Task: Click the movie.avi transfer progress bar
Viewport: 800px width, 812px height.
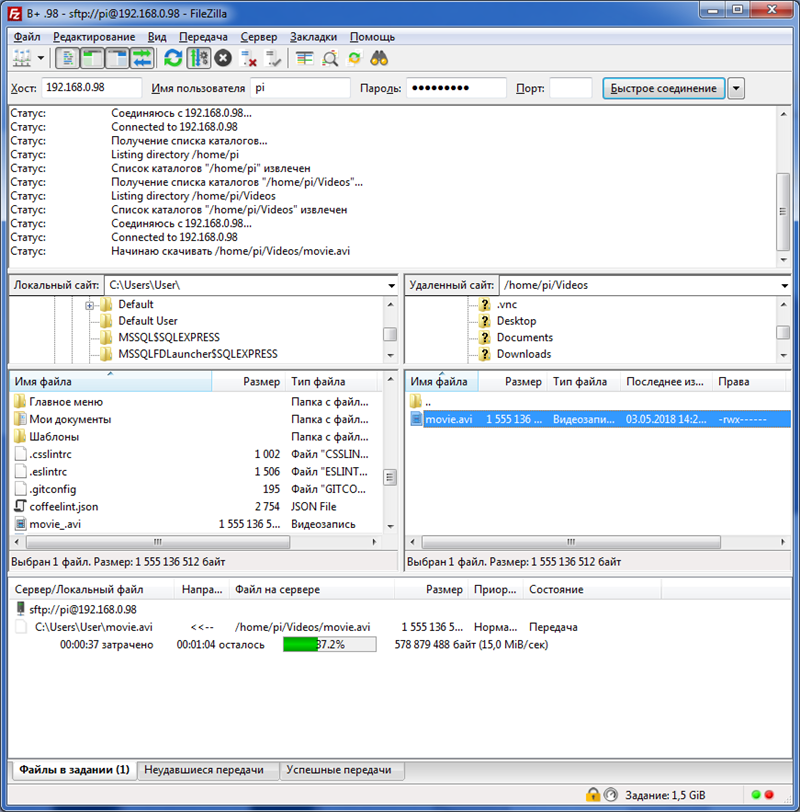Action: click(329, 645)
